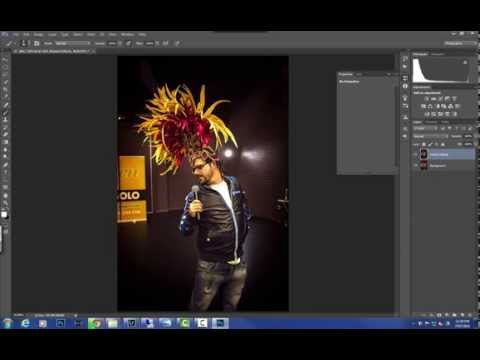Add a Brightness/Contrast adjustment
Viewport: 480px width, 360px height.
click(426, 99)
